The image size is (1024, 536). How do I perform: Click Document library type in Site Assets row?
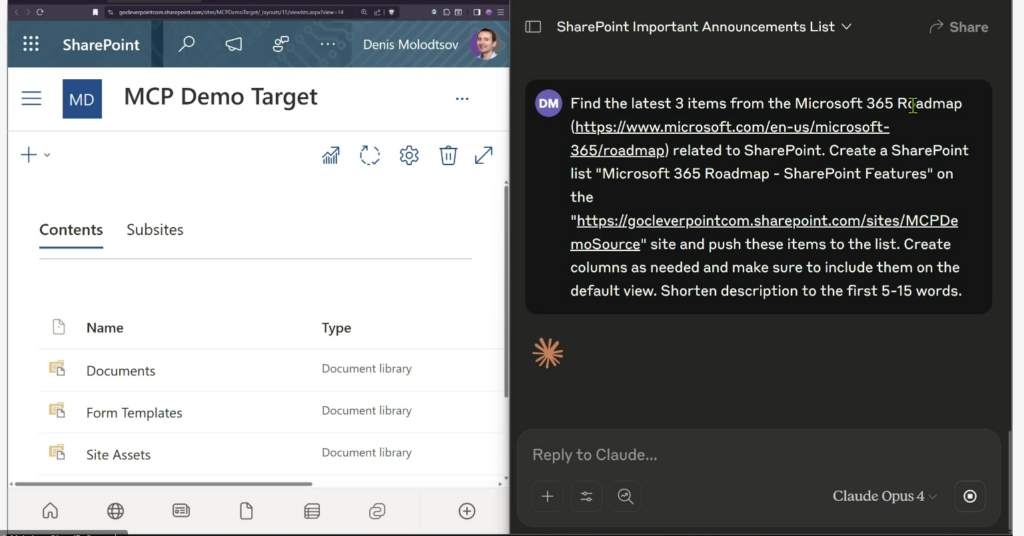366,452
